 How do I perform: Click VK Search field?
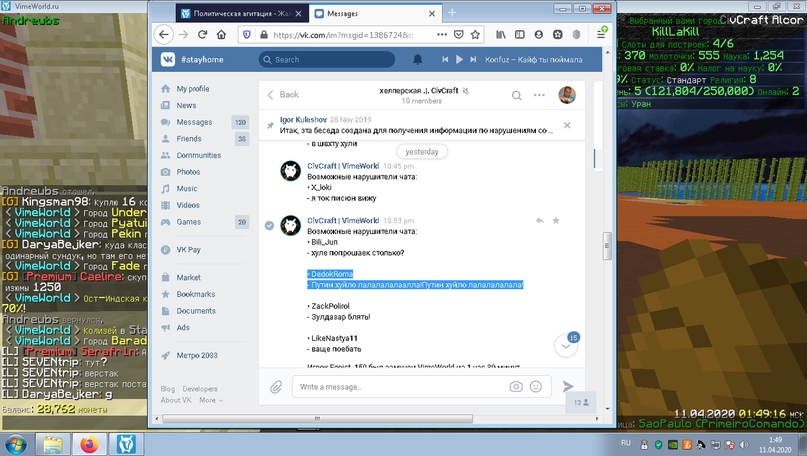(x=327, y=60)
